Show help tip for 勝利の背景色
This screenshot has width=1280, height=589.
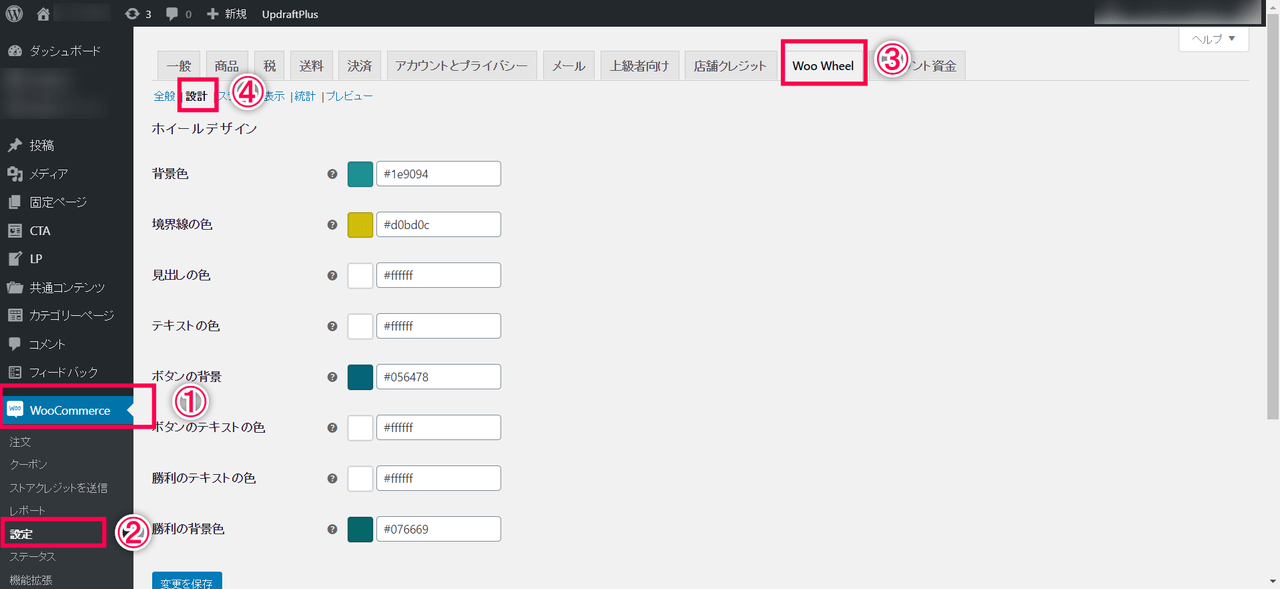[x=332, y=529]
